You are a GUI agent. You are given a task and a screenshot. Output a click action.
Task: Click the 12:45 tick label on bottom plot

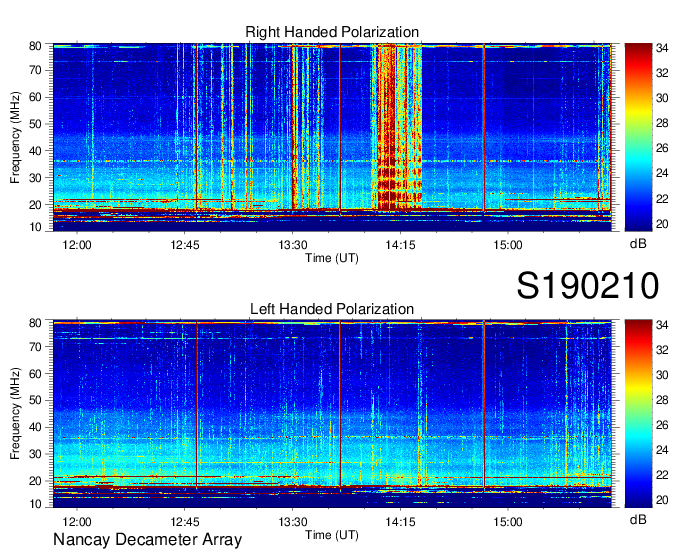[x=185, y=522]
